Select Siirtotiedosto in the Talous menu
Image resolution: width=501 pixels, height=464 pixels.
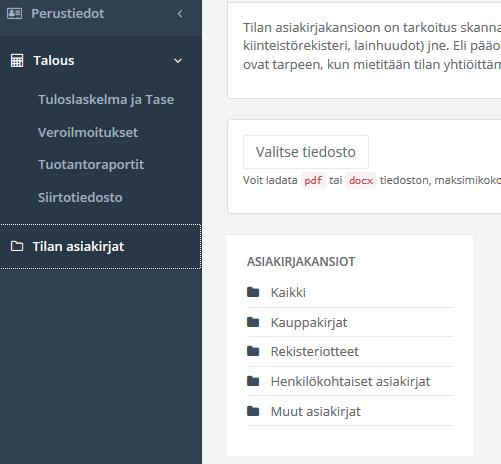(x=80, y=197)
